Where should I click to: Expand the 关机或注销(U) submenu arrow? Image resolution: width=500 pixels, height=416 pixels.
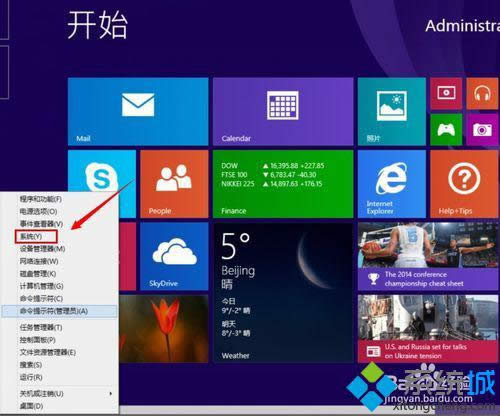coord(111,394)
